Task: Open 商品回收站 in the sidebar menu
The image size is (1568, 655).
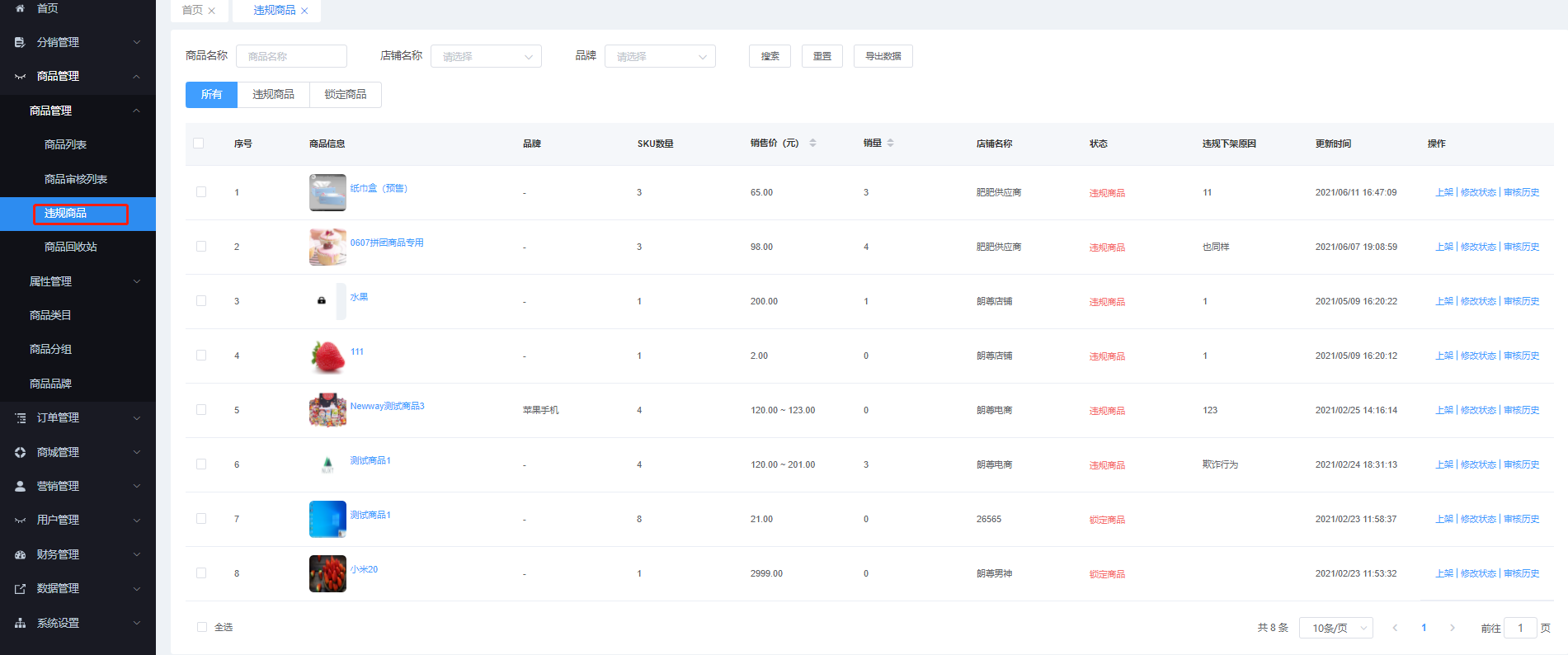Action: (x=71, y=247)
